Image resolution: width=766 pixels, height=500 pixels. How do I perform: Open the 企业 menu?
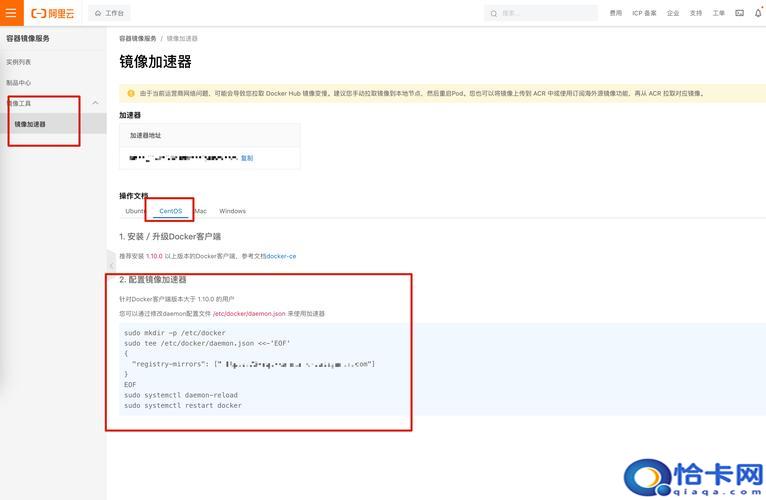[673, 13]
